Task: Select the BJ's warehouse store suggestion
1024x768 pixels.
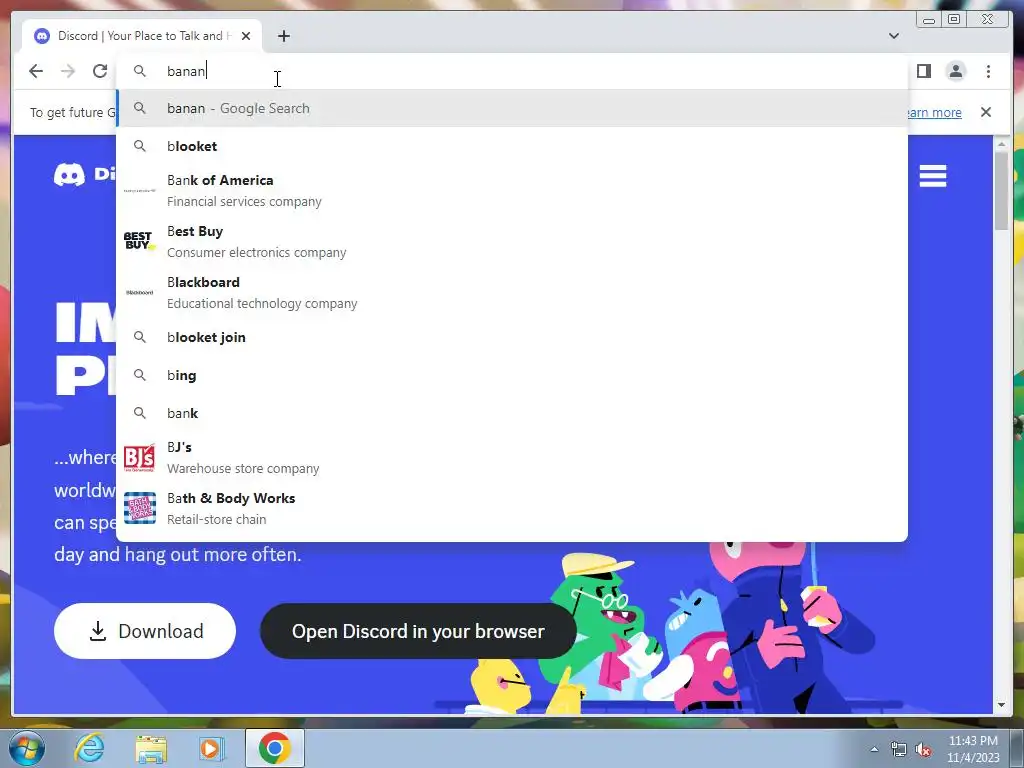Action: (512, 458)
